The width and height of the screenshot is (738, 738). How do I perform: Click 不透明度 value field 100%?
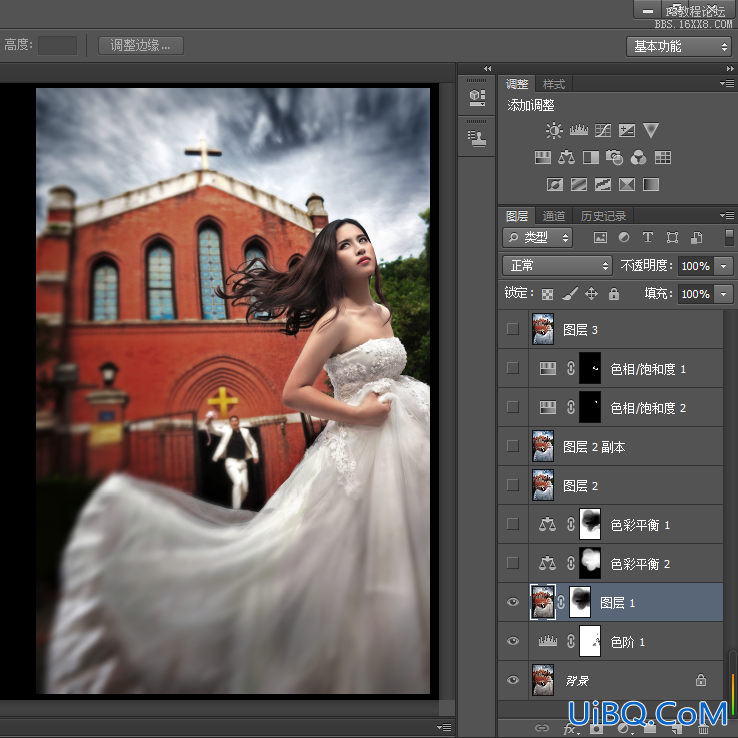696,266
